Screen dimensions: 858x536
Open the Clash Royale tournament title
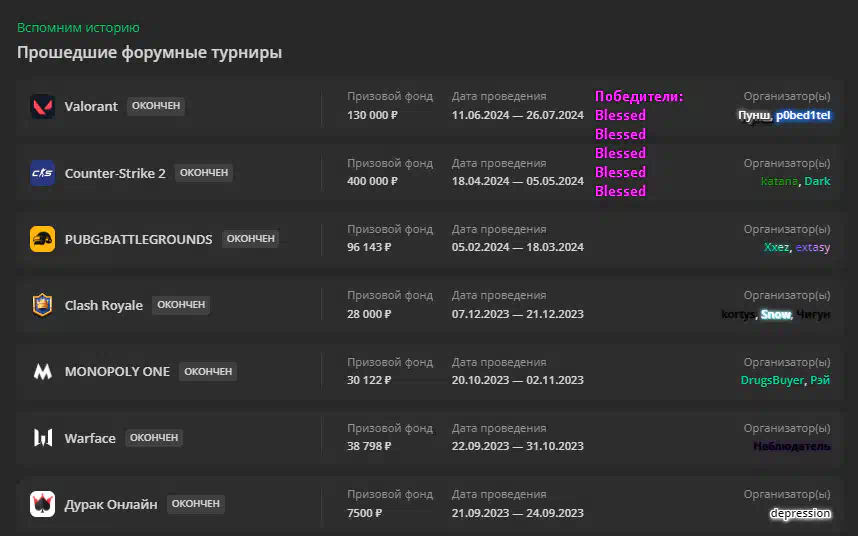pos(103,305)
